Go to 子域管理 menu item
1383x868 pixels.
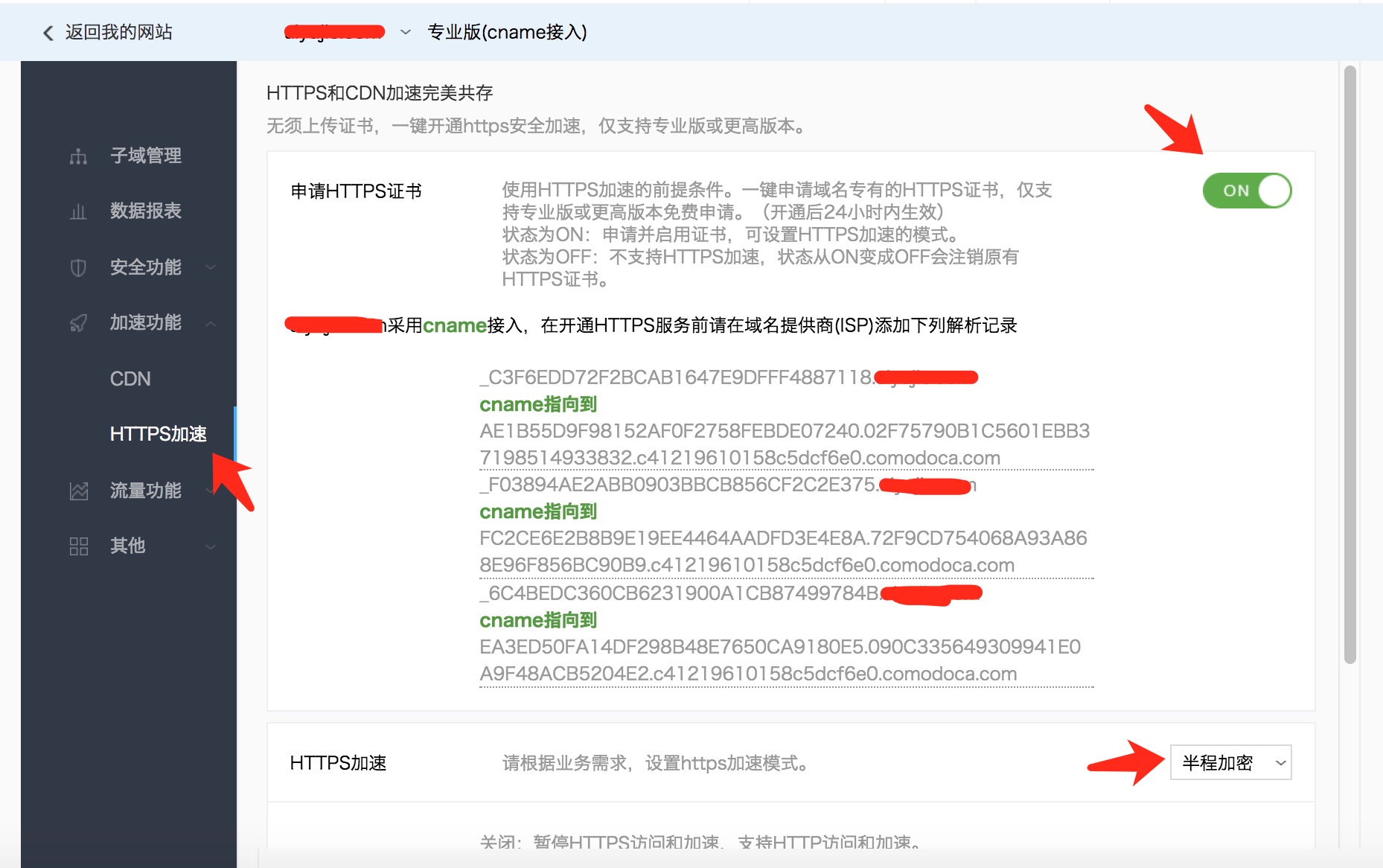coord(146,156)
